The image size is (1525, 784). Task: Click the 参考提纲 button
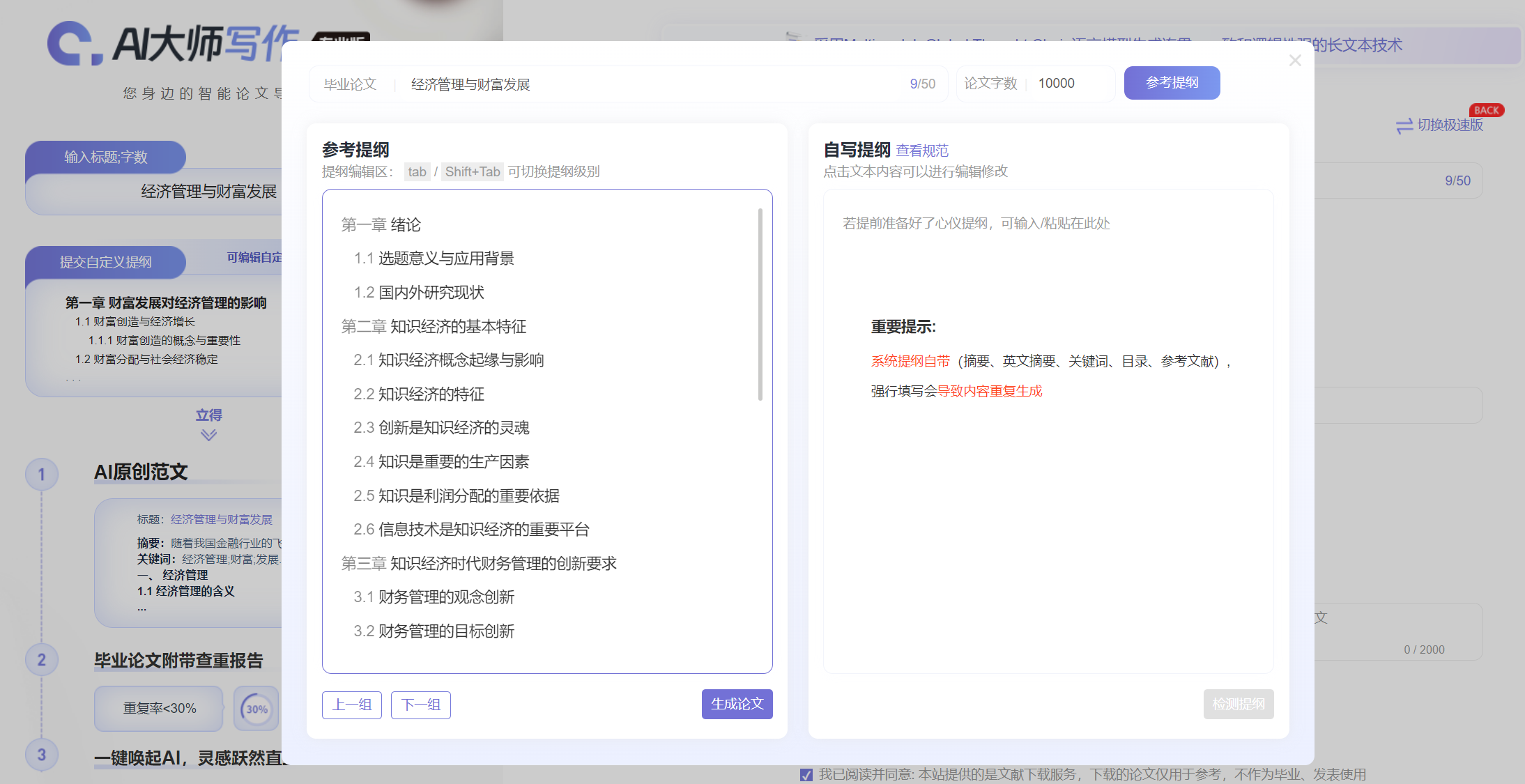click(x=1172, y=83)
